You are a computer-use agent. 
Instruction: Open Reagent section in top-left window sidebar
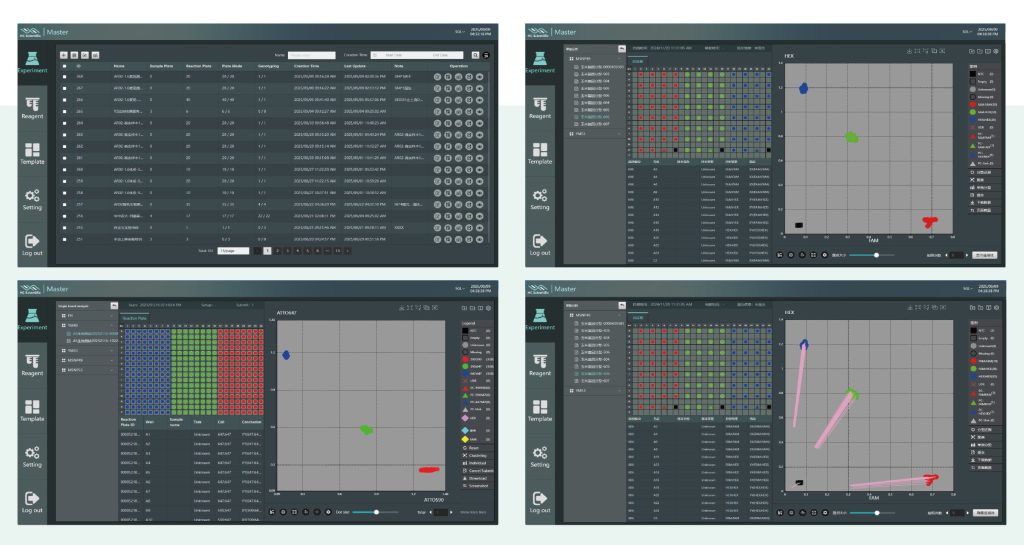click(x=33, y=107)
